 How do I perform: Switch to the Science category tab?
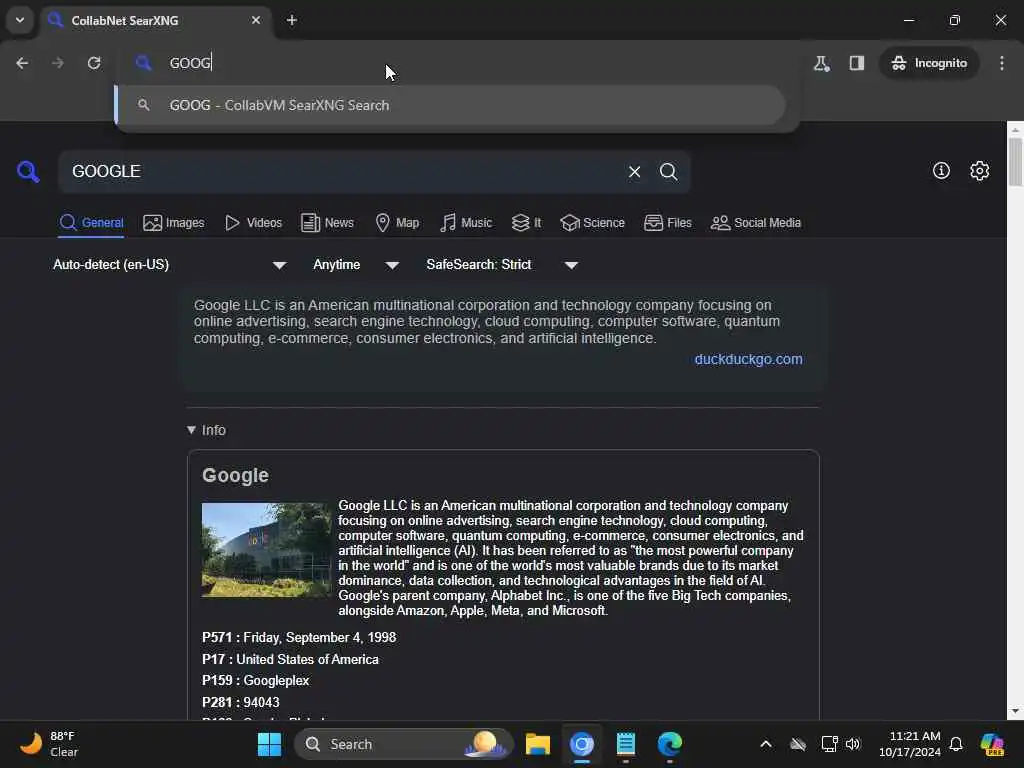point(592,223)
